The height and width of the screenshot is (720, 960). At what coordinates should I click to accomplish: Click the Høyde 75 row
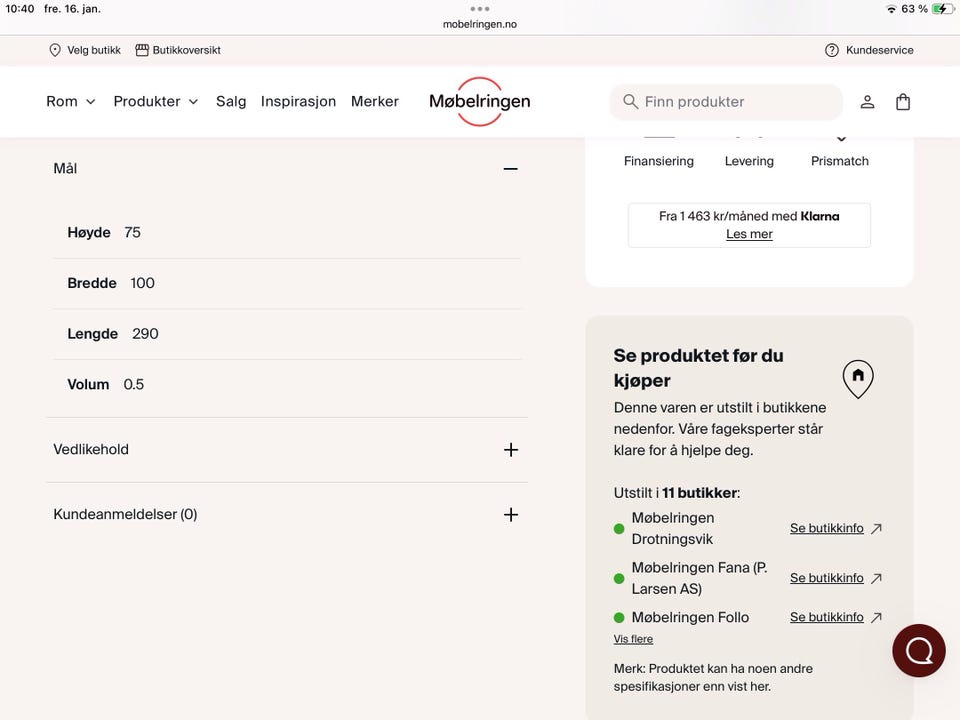click(x=287, y=233)
